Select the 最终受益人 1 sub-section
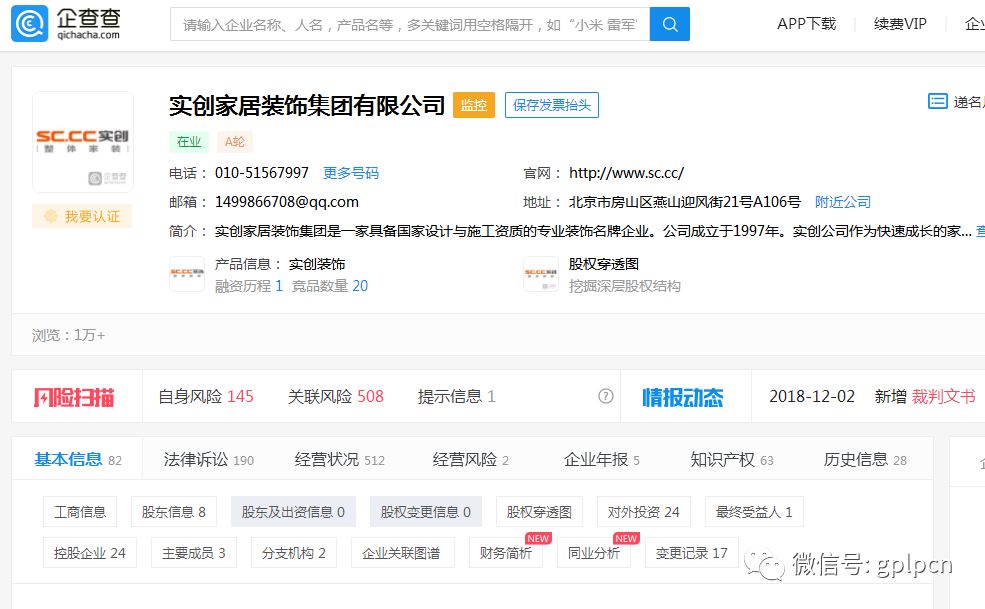The width and height of the screenshot is (985, 609). [x=754, y=512]
